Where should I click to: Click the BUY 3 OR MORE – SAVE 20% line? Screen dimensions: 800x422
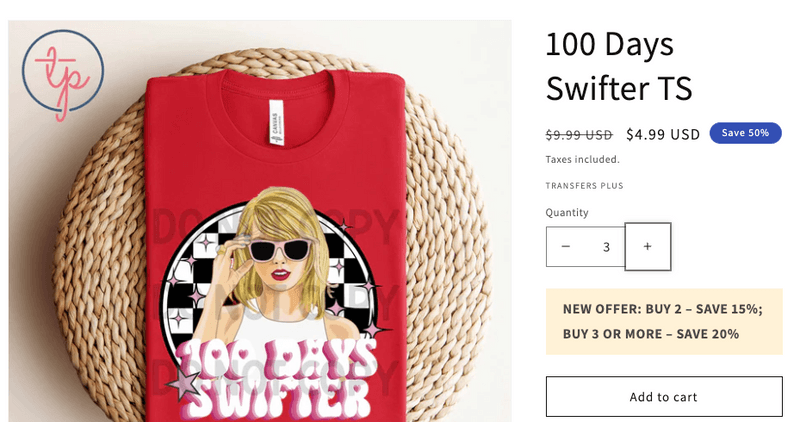click(651, 334)
